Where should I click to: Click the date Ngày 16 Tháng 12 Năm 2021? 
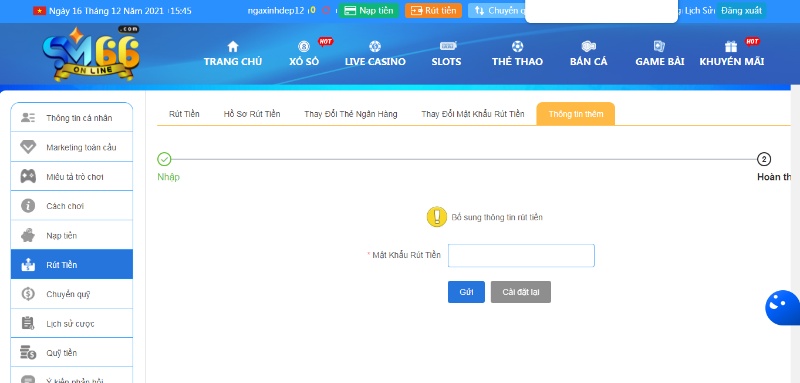click(106, 11)
